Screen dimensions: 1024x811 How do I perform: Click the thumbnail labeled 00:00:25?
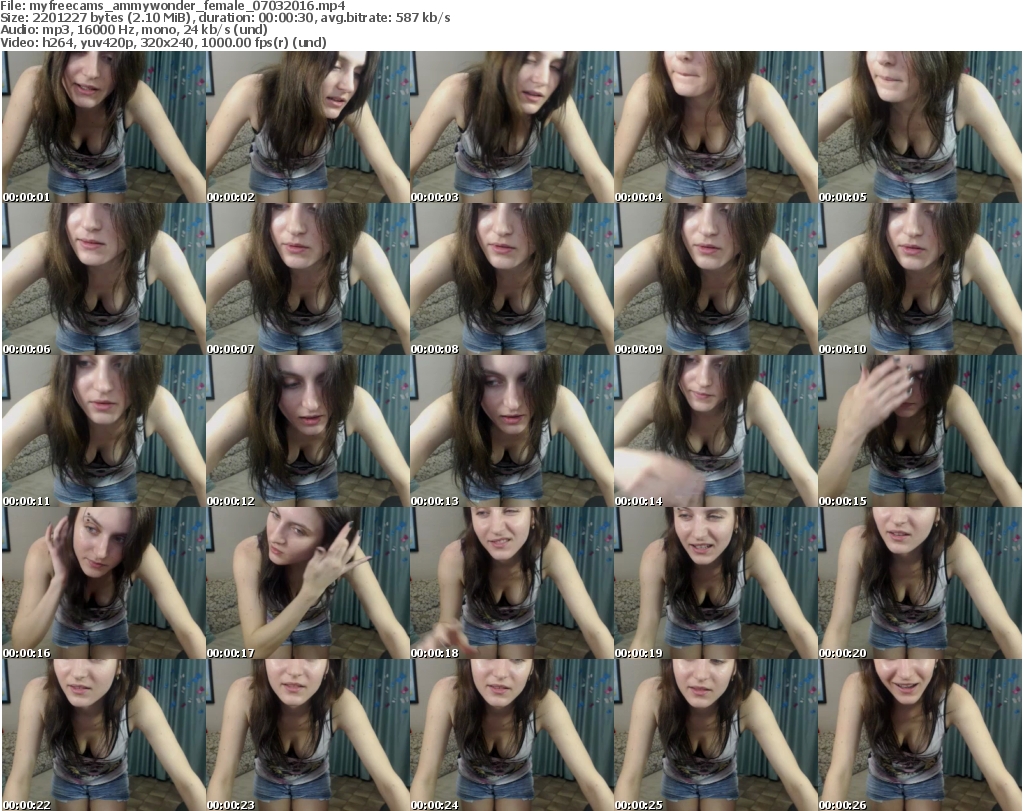715,735
